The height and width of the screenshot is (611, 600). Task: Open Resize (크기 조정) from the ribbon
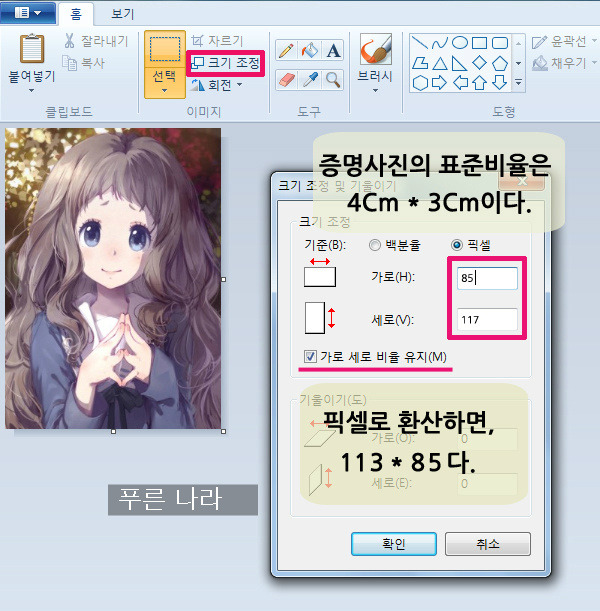[x=226, y=63]
